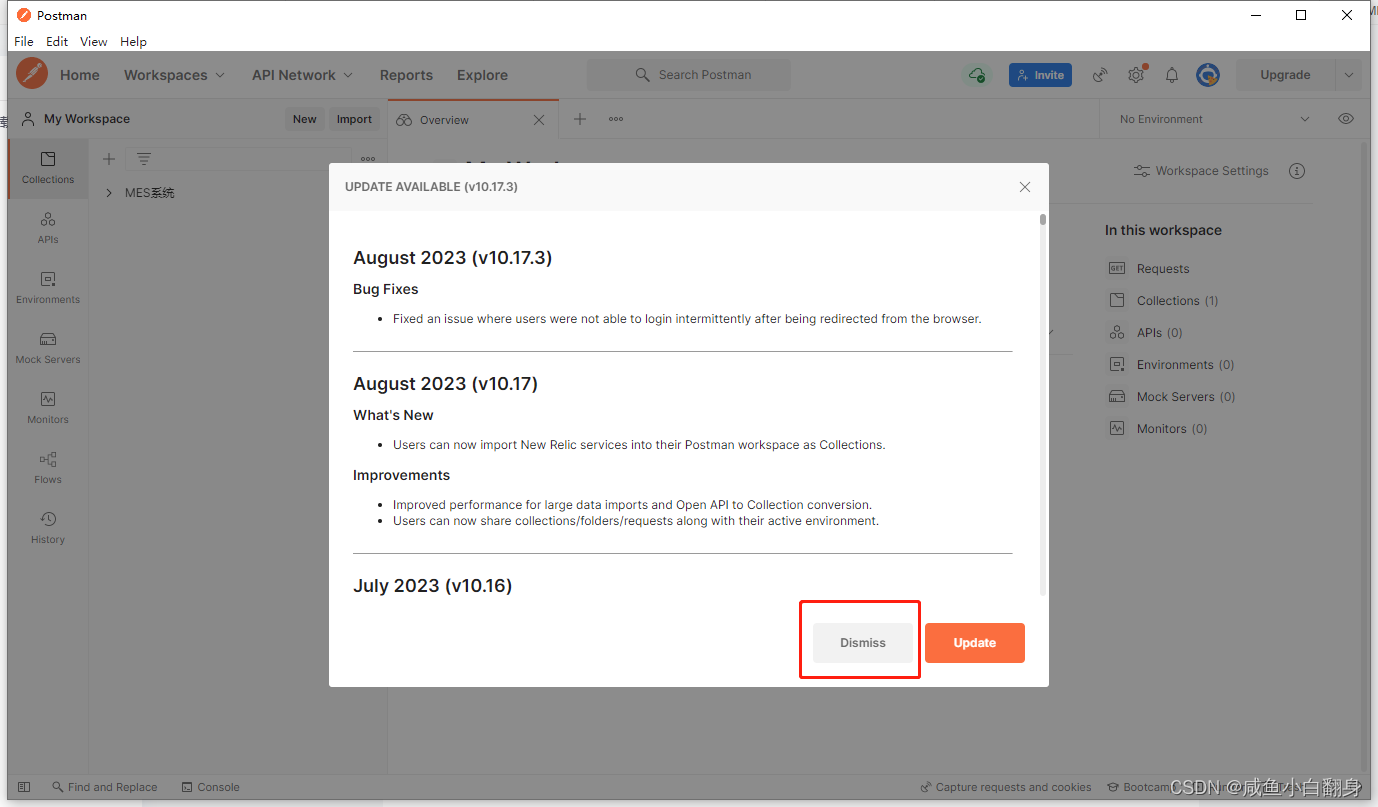Open the Monitors sidebar panel
Viewport: 1378px width, 807px height.
pyautogui.click(x=48, y=408)
